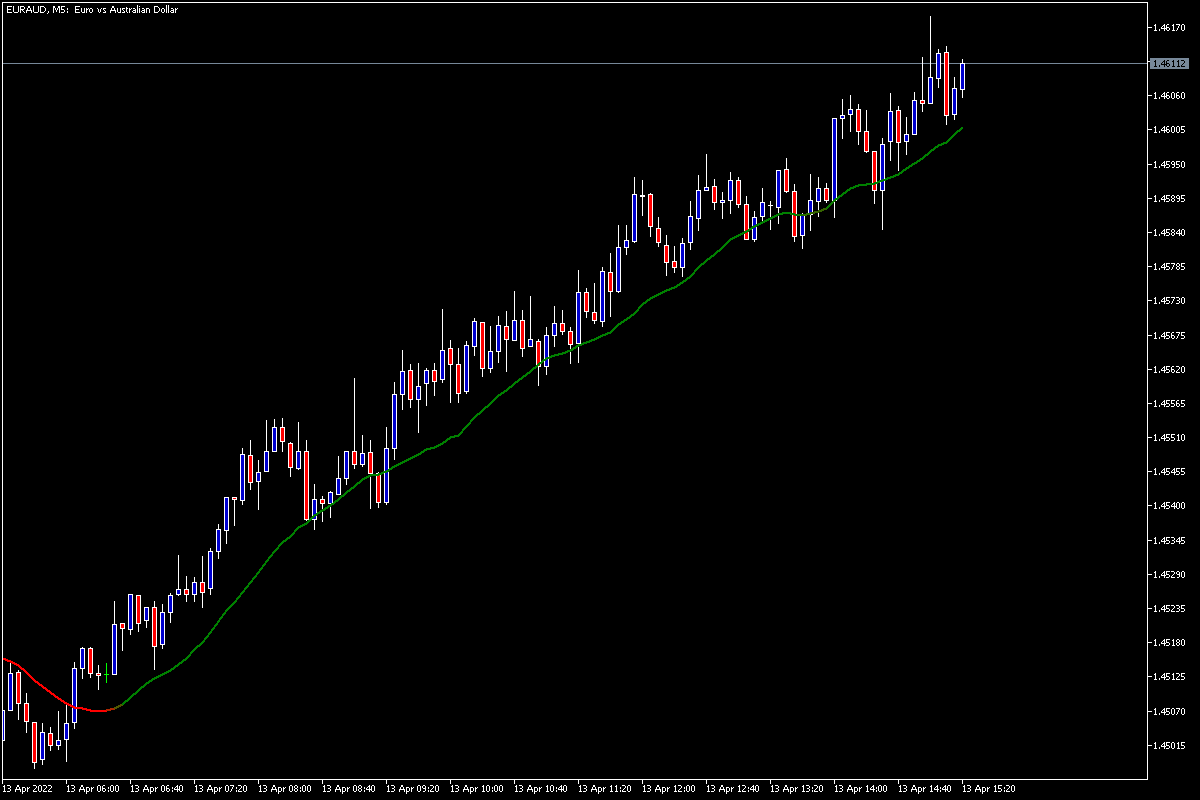
Task: Click time axis label 13 Apr 12:00
Action: [669, 789]
